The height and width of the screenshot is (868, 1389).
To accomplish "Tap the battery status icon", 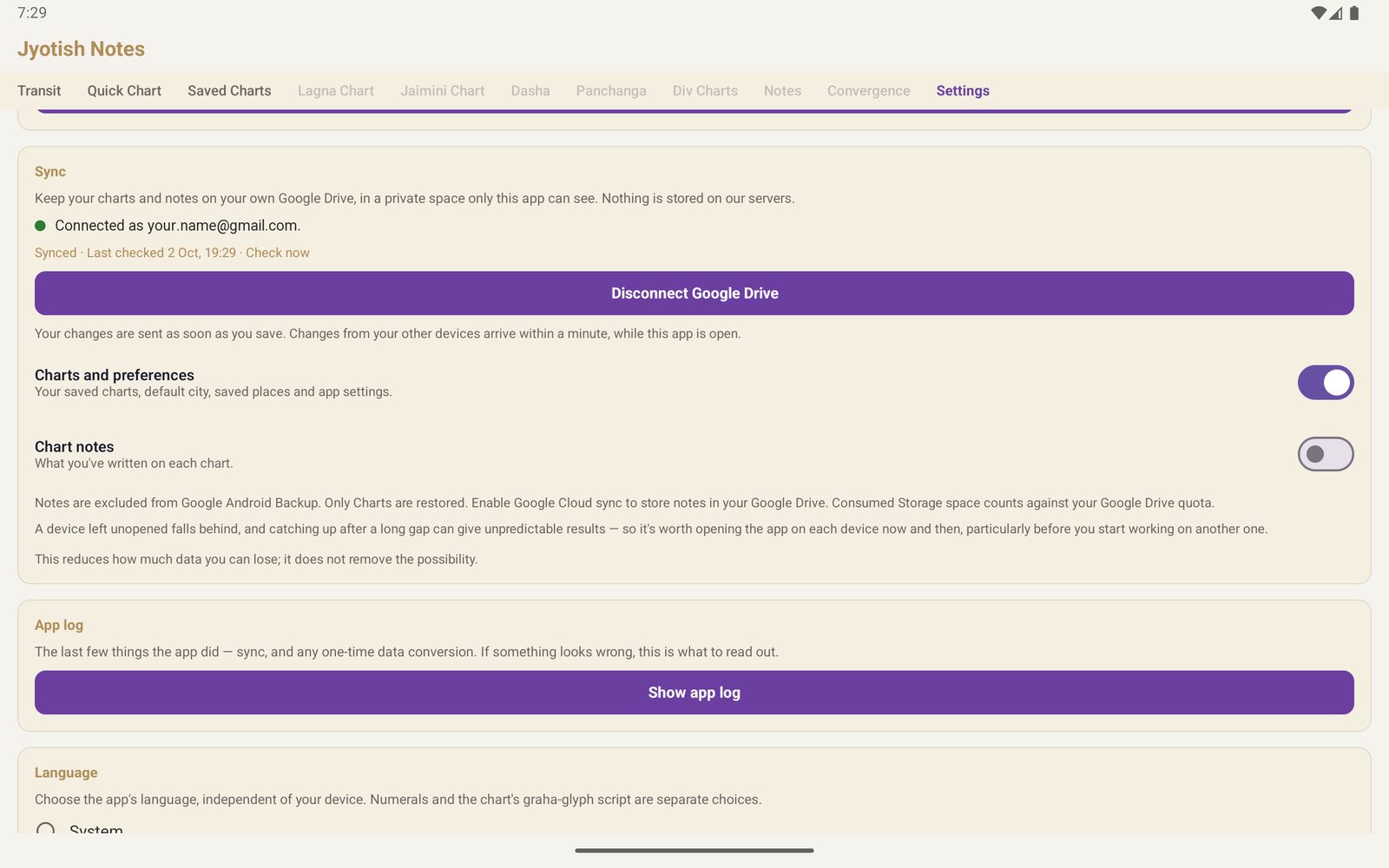I will (x=1354, y=13).
